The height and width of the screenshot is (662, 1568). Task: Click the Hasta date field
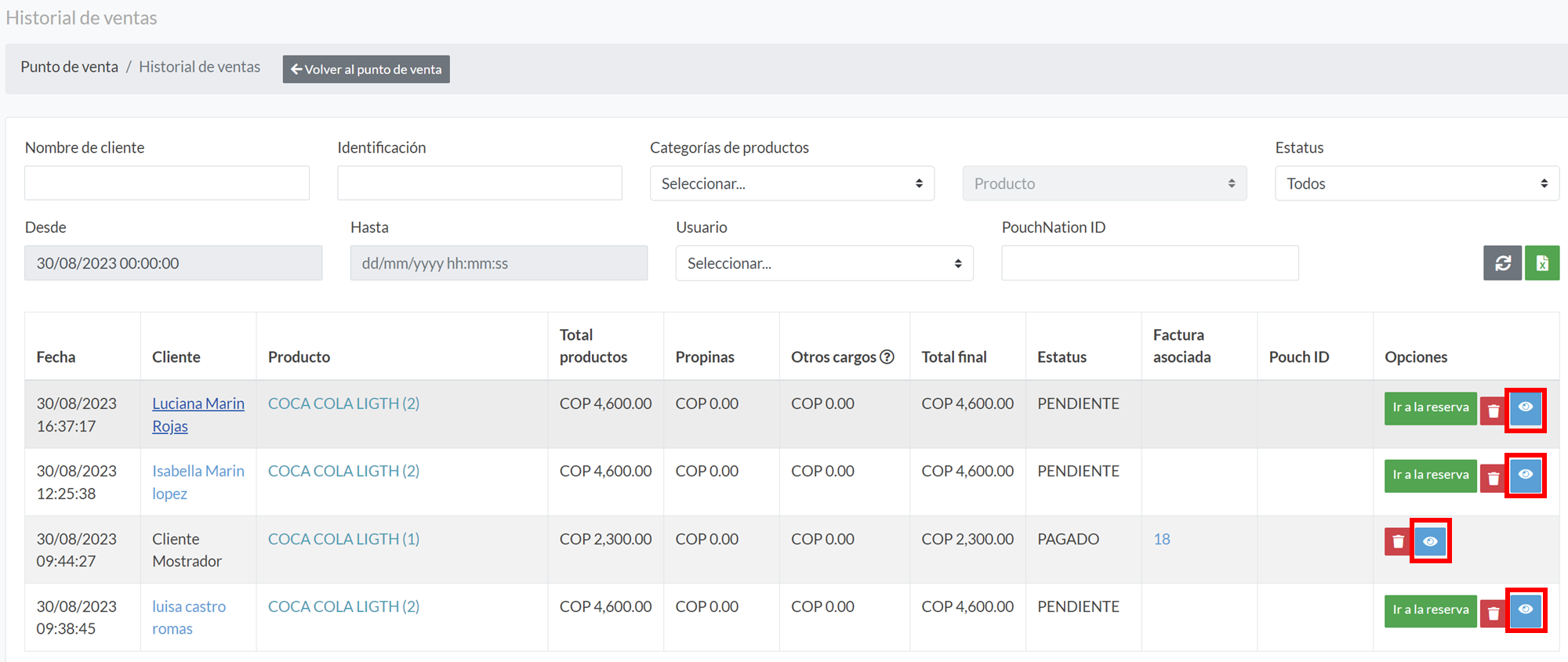point(499,263)
